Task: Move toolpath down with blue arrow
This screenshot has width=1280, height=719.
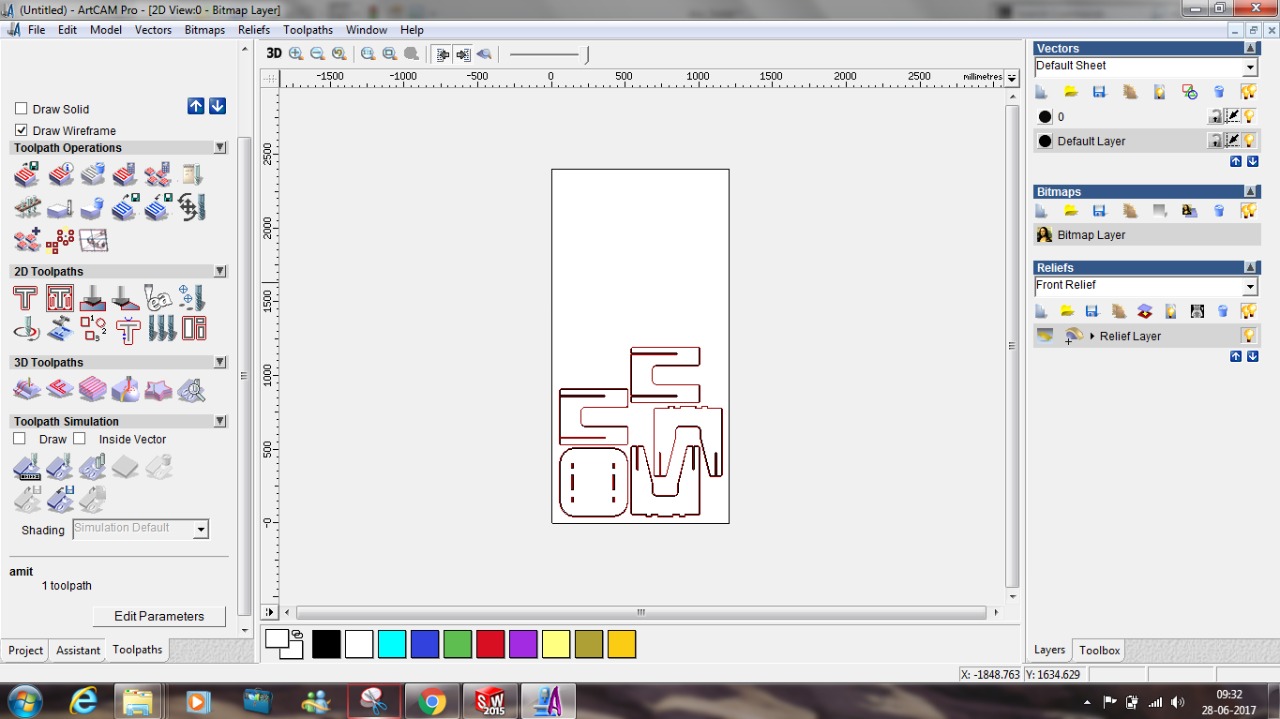Action: pyautogui.click(x=217, y=106)
